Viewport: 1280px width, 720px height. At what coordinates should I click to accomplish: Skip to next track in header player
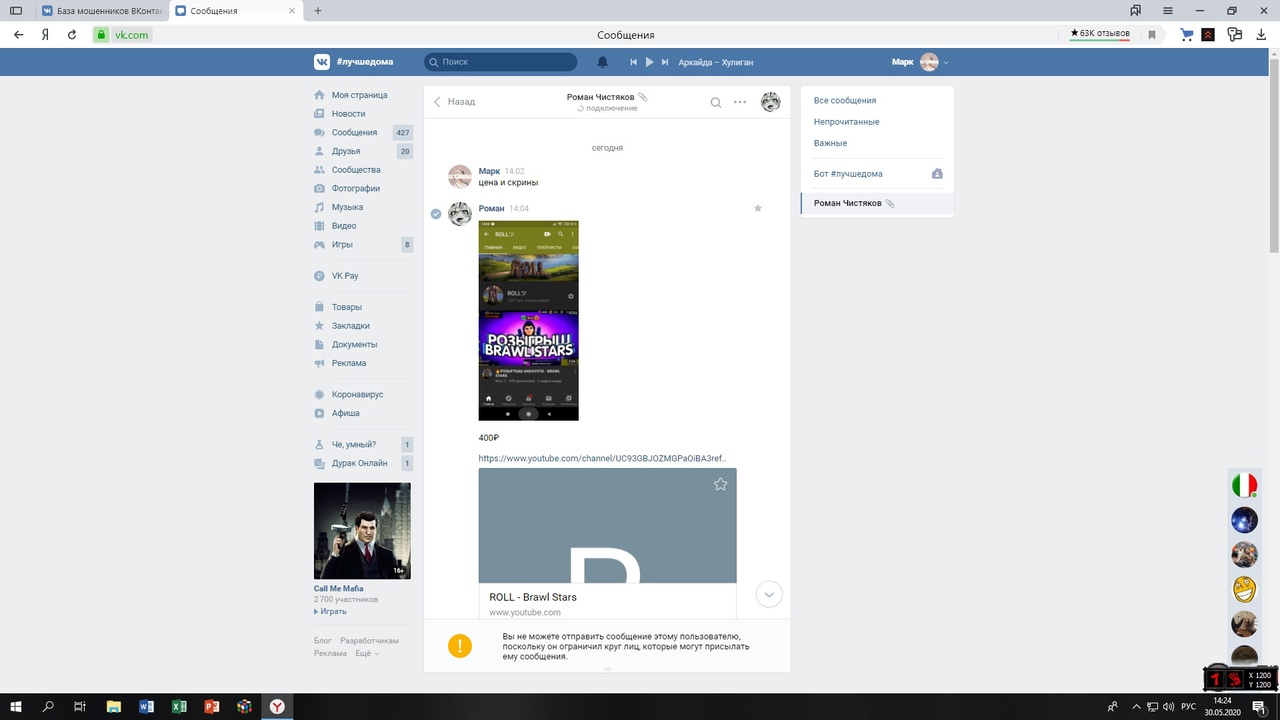tap(664, 62)
